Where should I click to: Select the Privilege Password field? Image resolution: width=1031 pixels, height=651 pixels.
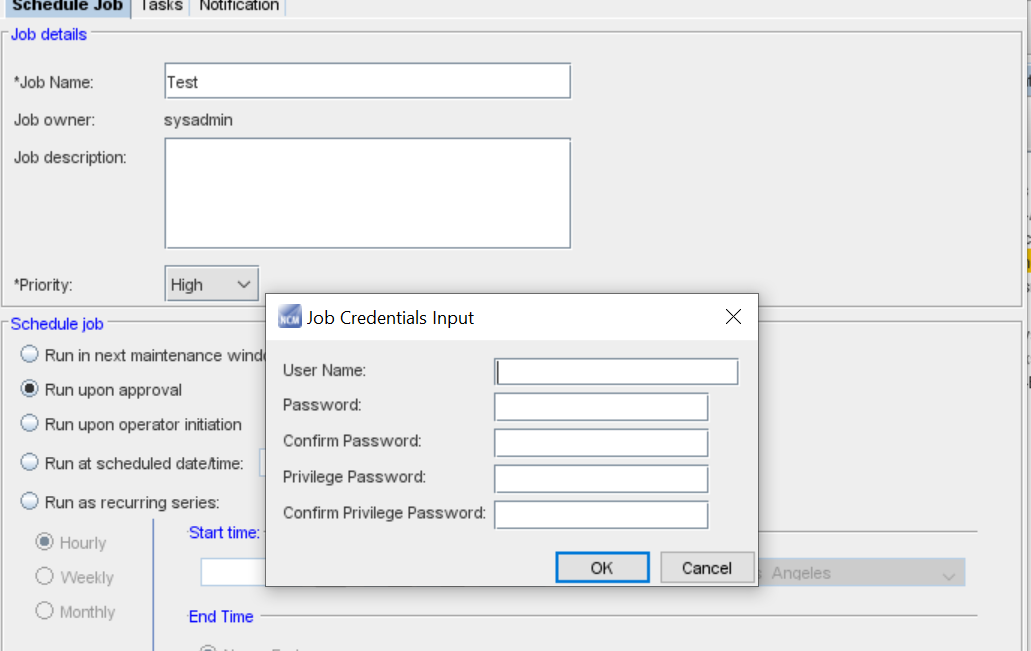click(601, 478)
